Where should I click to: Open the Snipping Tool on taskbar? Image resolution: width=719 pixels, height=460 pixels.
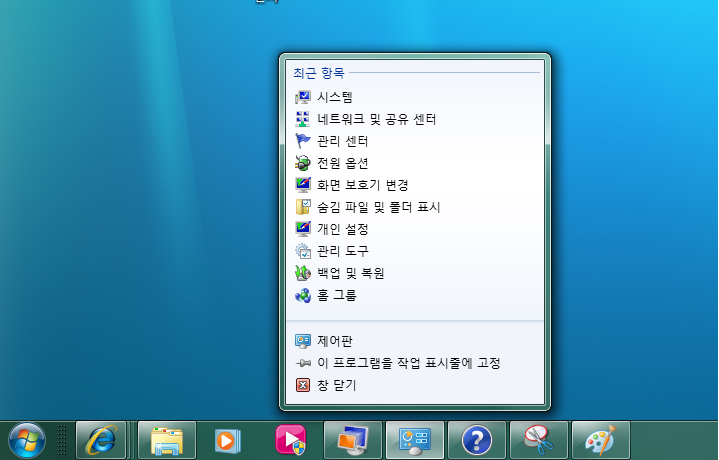(539, 440)
